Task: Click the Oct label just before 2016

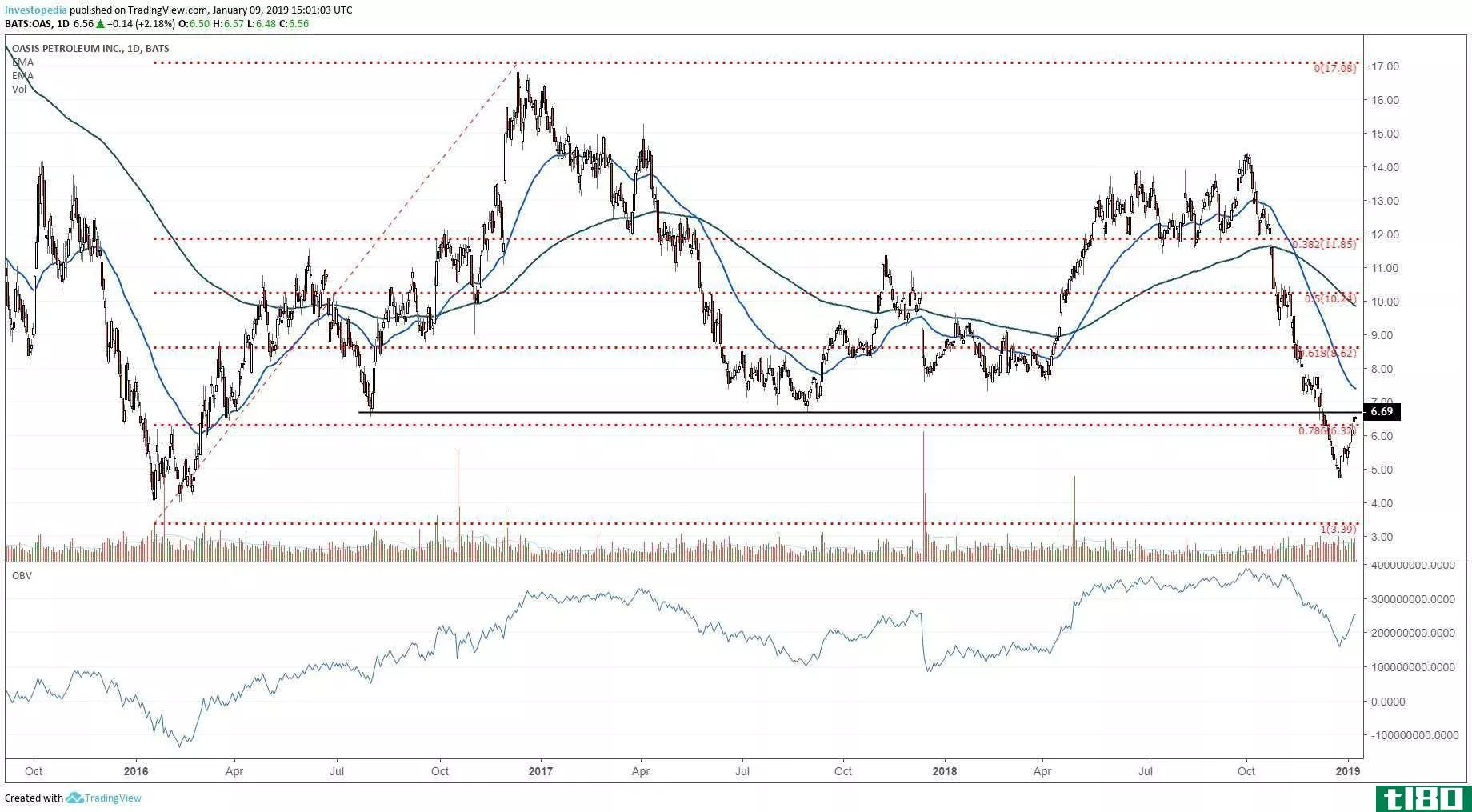Action: 34,772
